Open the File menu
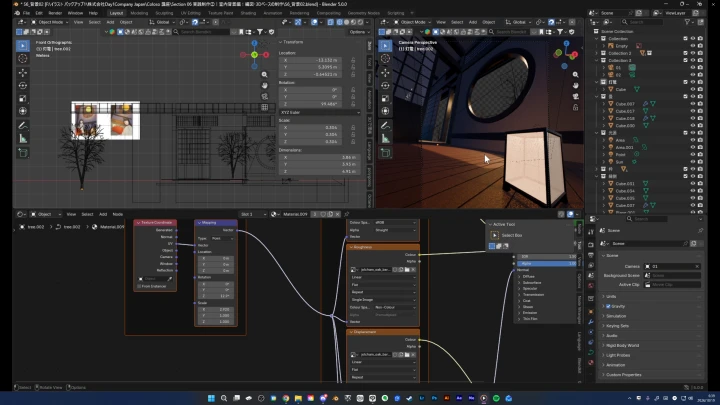The image size is (720, 405). [26, 13]
